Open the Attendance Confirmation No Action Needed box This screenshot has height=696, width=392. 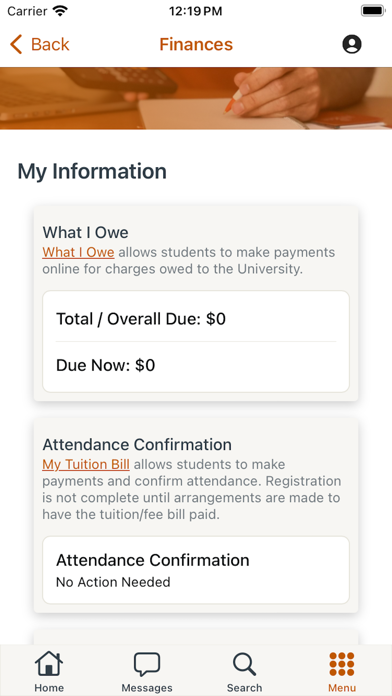[x=196, y=570]
